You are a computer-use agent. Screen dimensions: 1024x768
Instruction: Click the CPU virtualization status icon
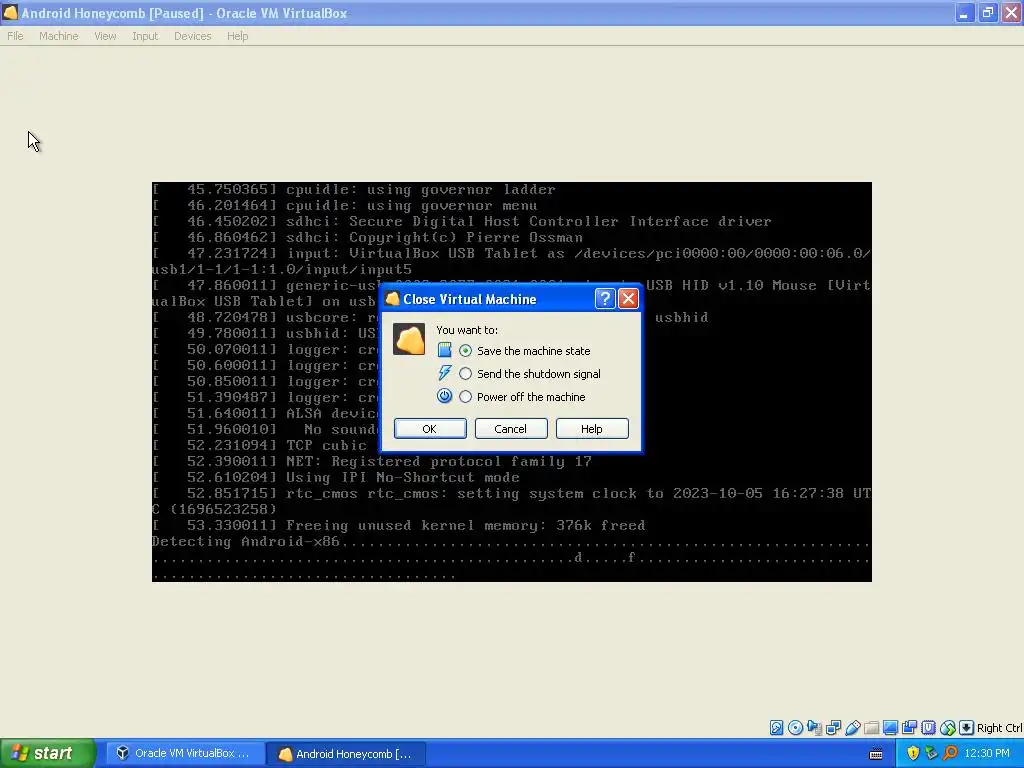click(x=928, y=728)
